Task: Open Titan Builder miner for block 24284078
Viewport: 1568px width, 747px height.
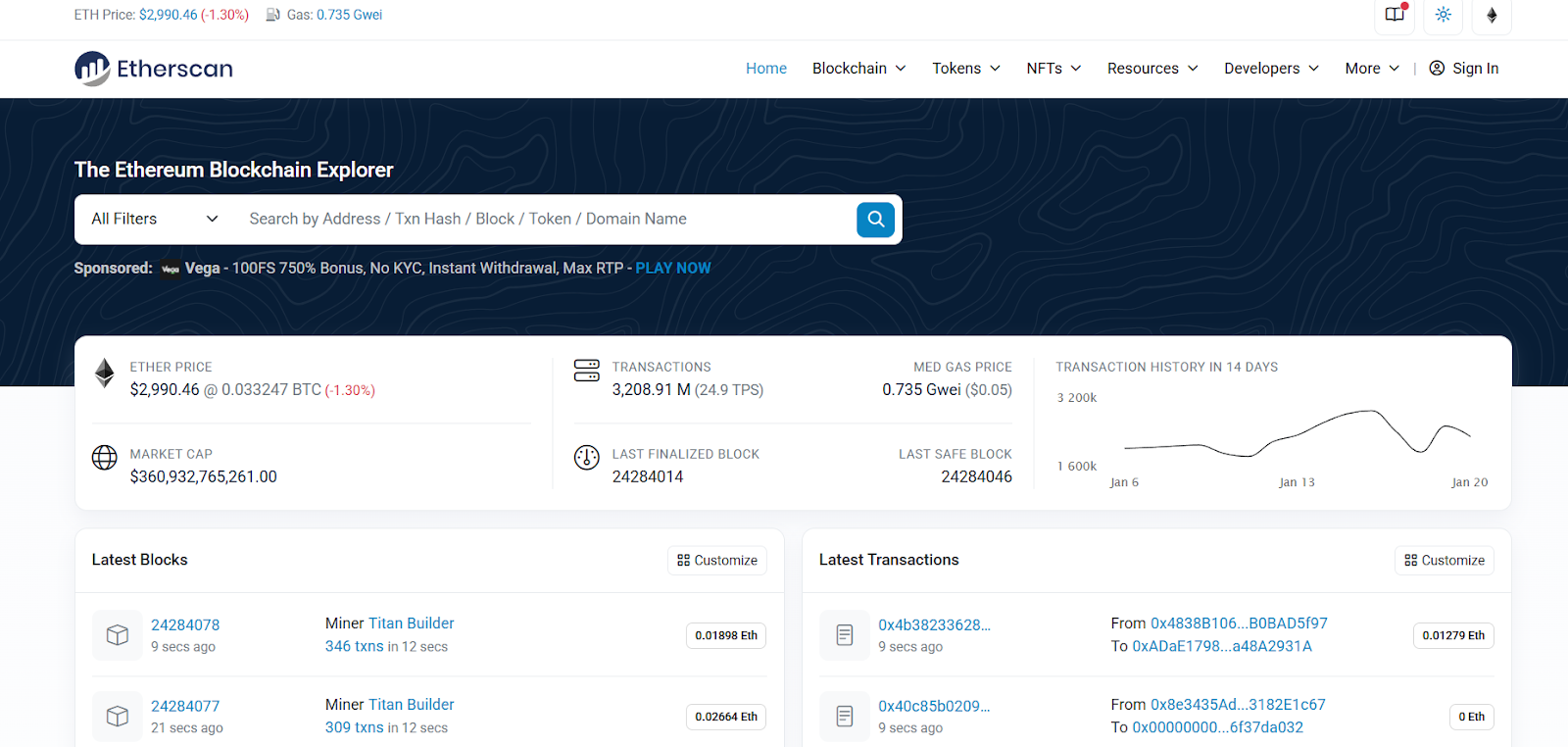Action: [412, 623]
